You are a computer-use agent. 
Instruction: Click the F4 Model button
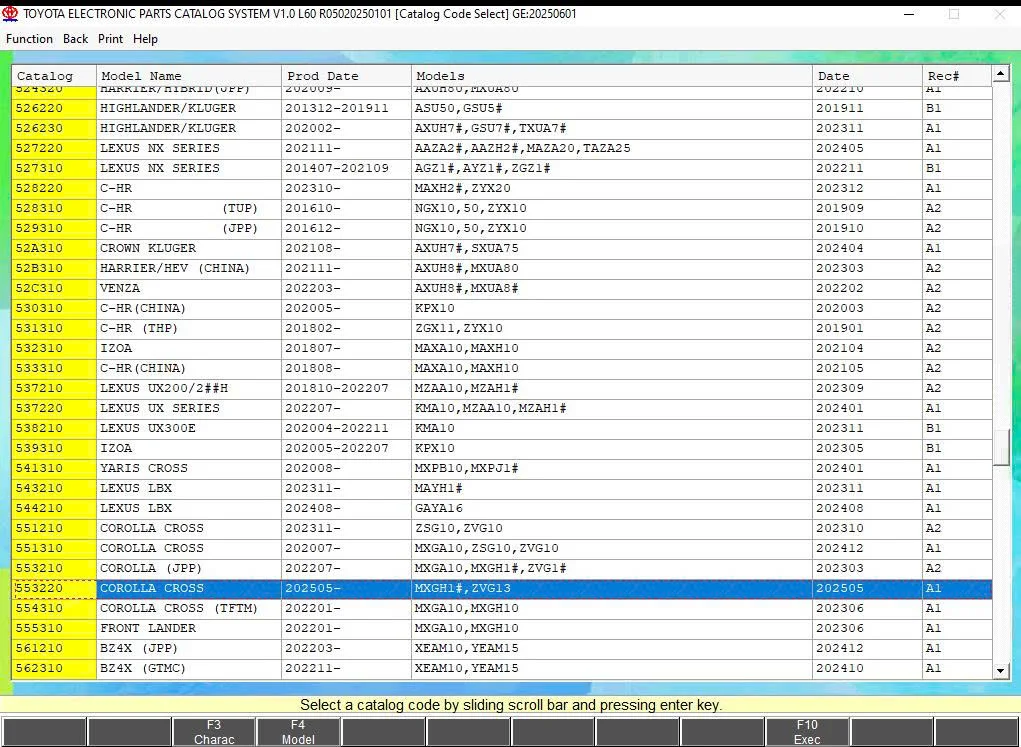point(298,732)
